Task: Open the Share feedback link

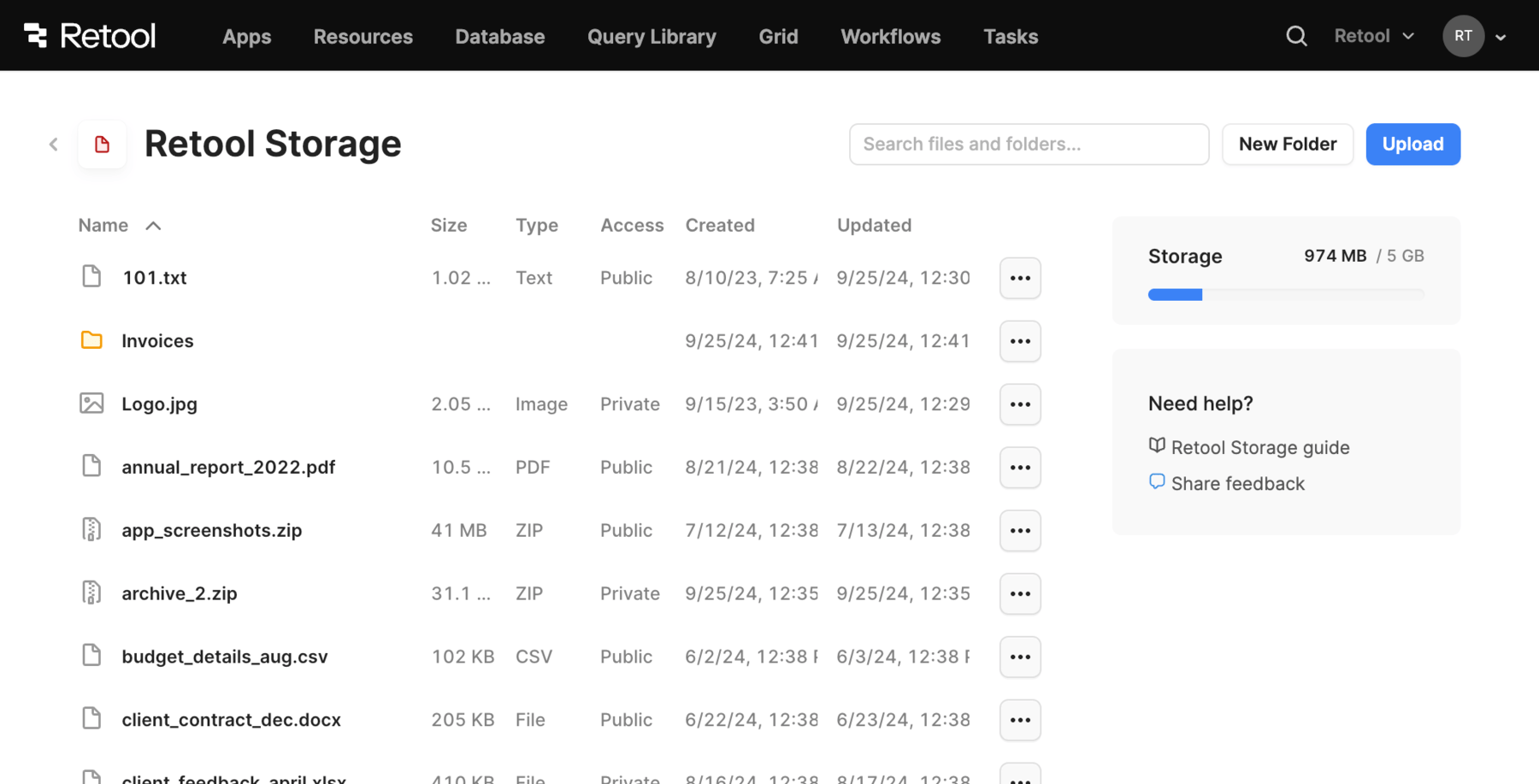Action: tap(1237, 483)
